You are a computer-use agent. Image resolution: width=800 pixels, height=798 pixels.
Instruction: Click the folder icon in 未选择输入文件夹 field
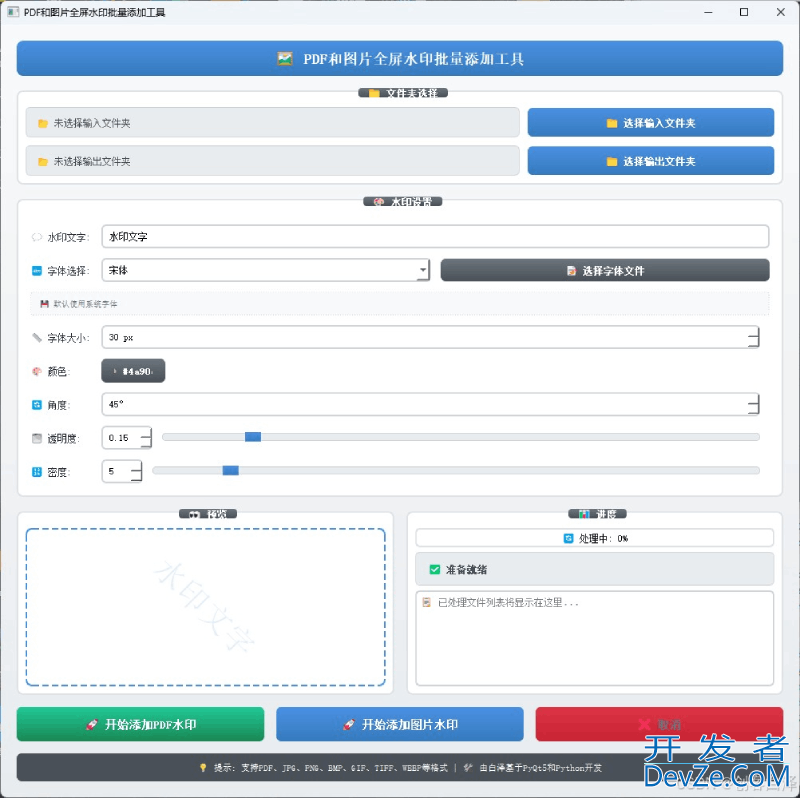[x=43, y=123]
